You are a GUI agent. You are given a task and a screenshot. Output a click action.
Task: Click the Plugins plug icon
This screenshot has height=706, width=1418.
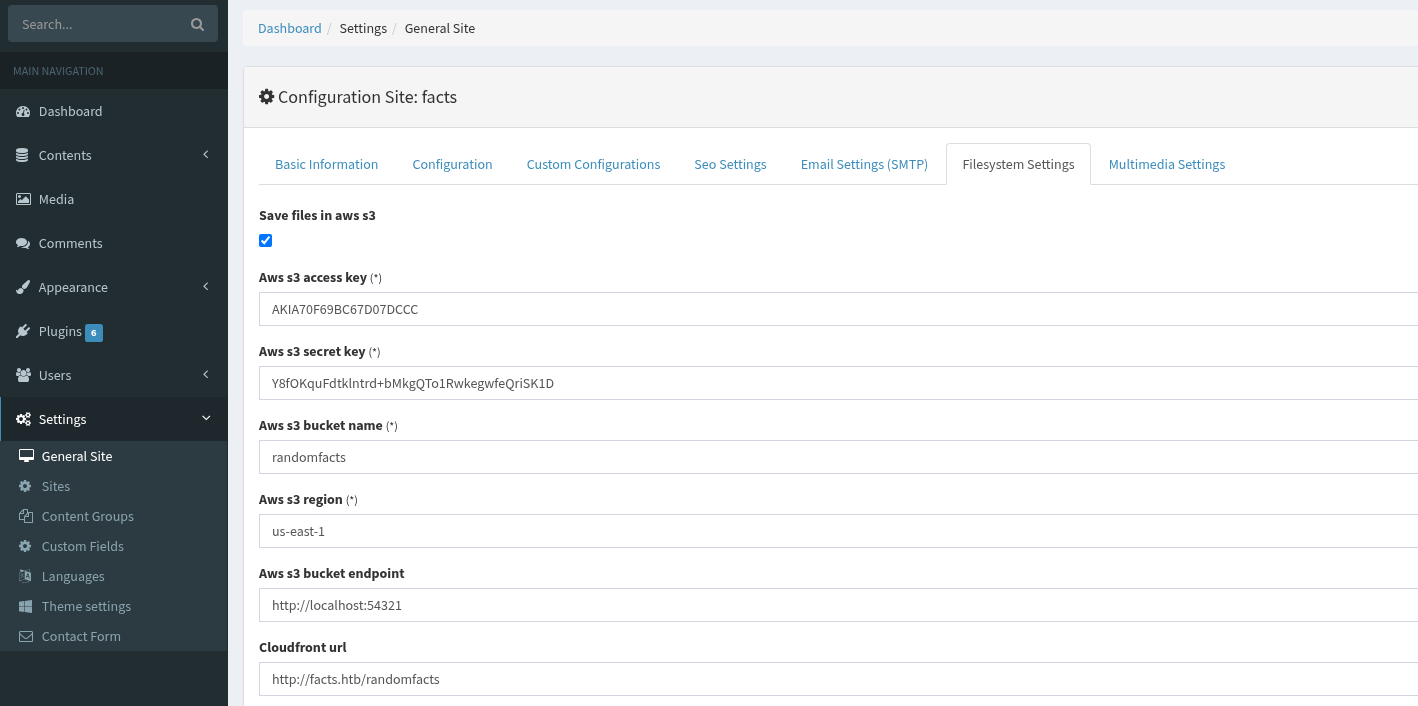coord(23,331)
